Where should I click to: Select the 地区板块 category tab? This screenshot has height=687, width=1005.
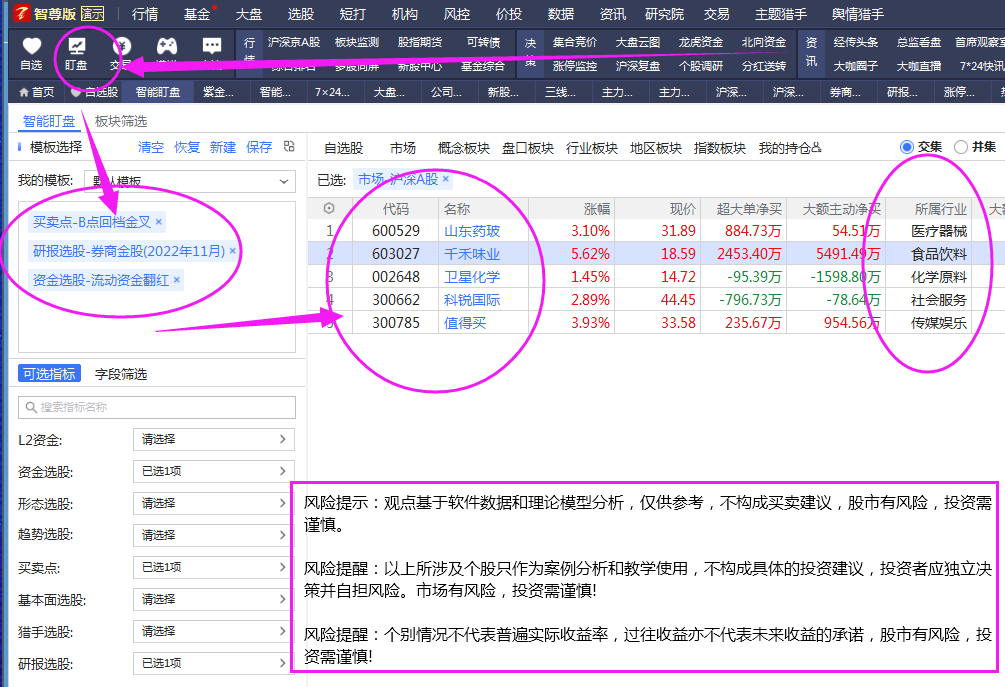[x=656, y=148]
